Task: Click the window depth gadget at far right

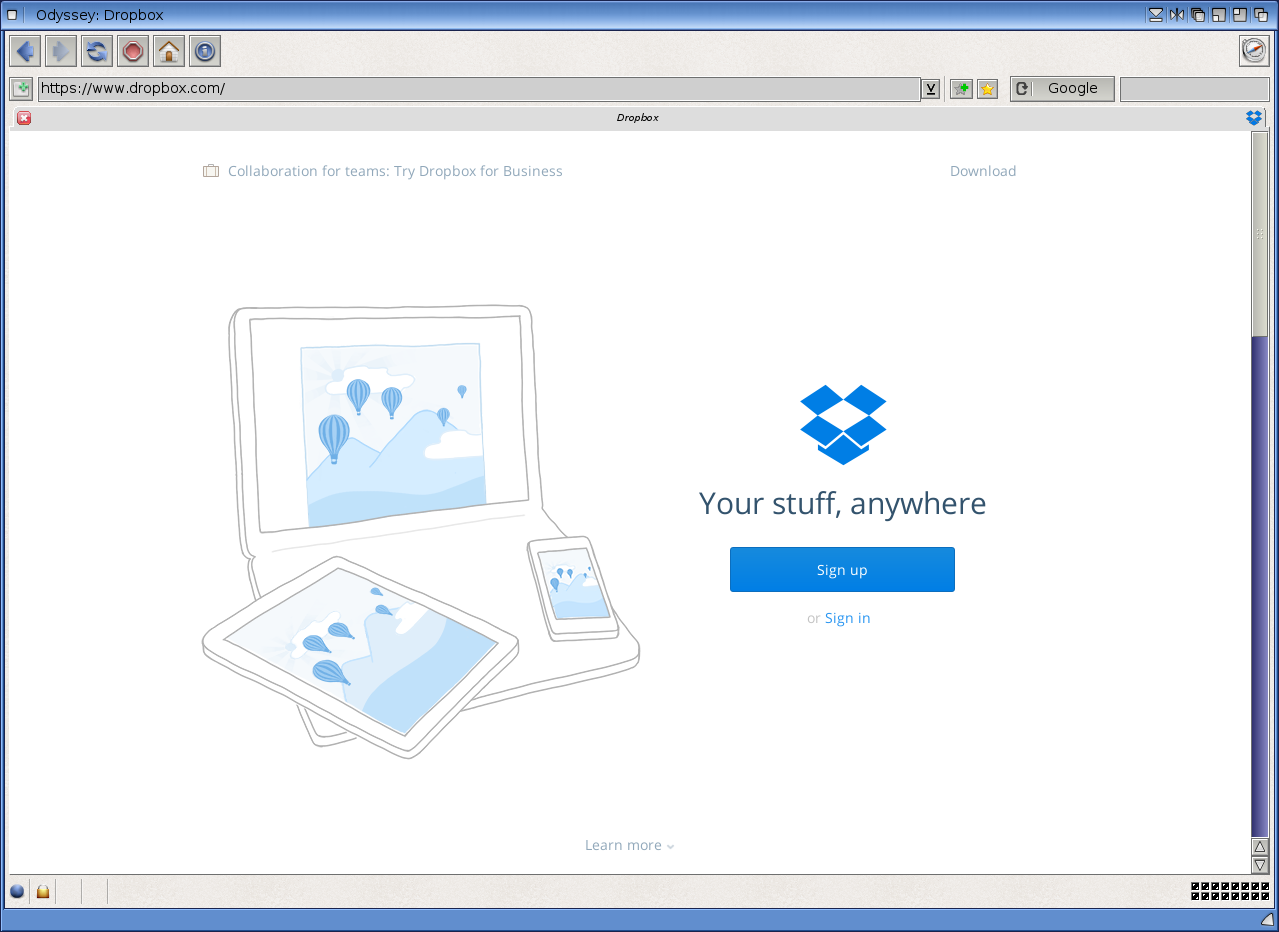Action: (x=1262, y=14)
